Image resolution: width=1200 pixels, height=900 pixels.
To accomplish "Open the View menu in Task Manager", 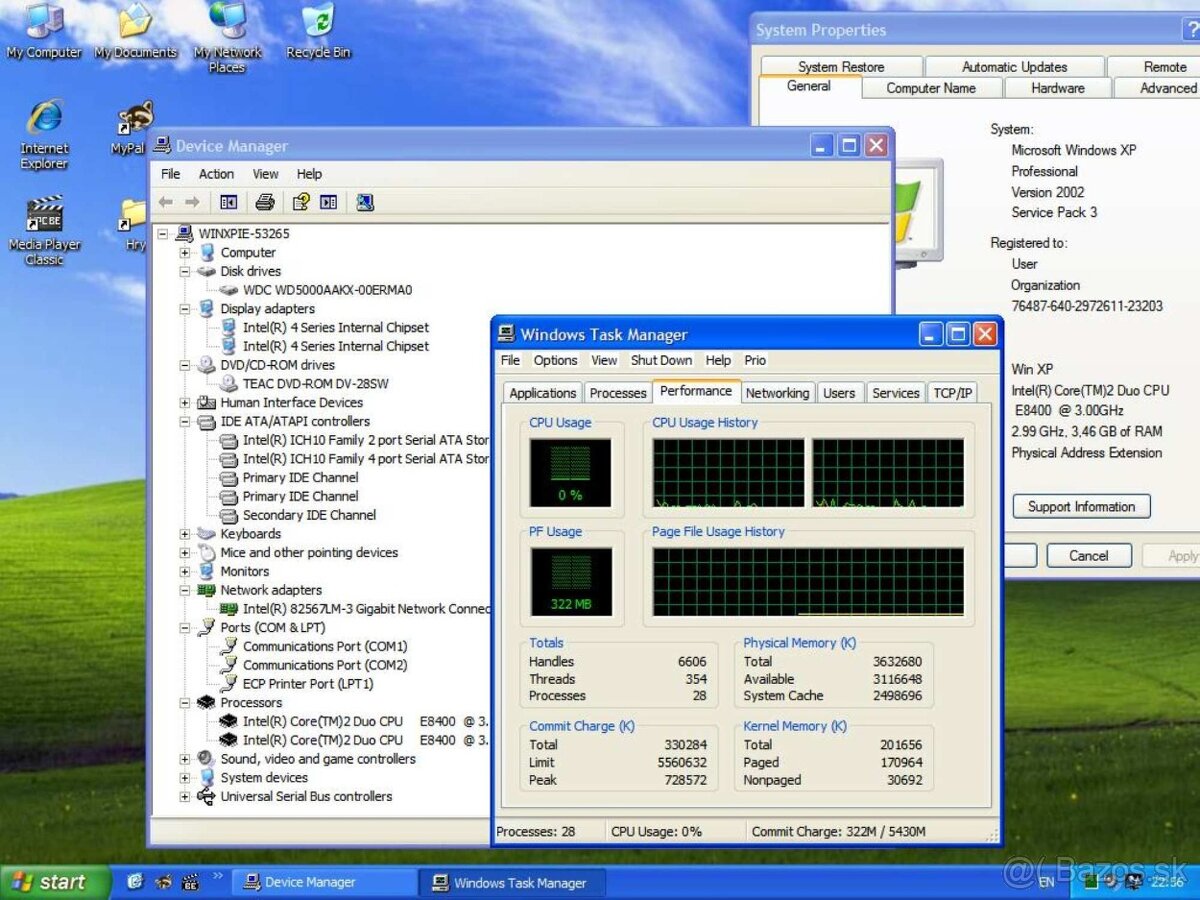I will (604, 360).
